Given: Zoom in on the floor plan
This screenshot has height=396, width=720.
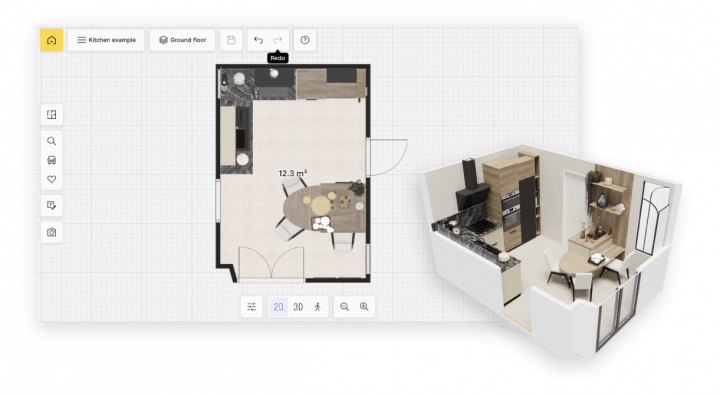Looking at the screenshot, I should 364,306.
